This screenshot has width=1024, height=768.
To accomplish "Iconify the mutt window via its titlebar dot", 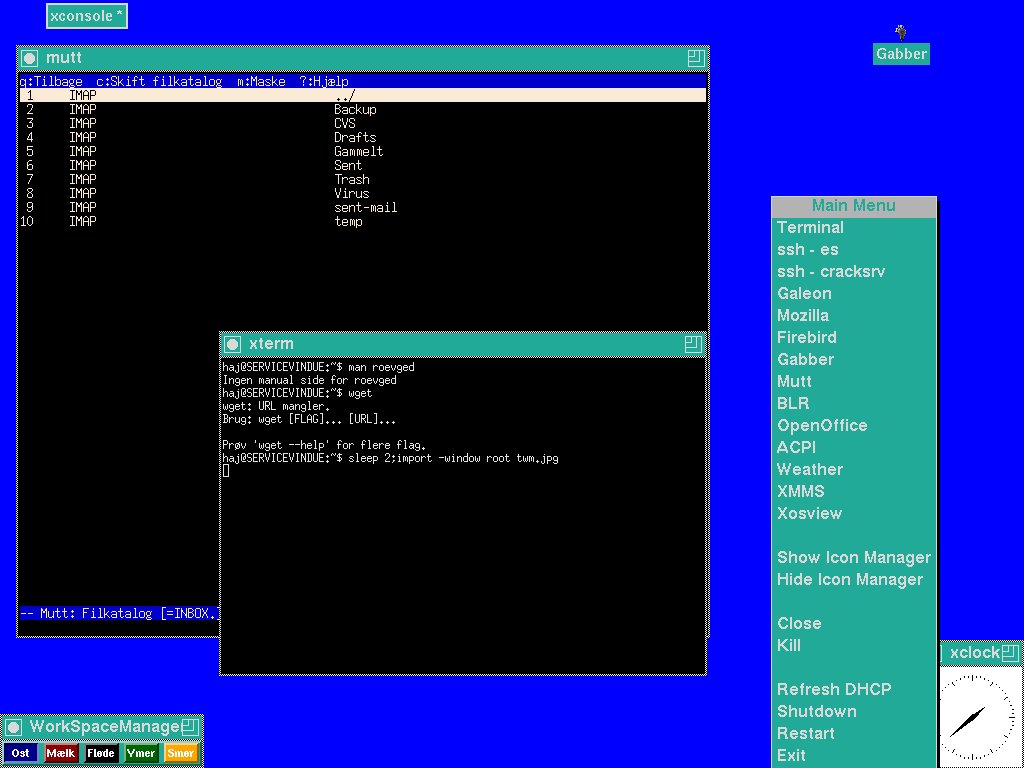I will [x=30, y=58].
